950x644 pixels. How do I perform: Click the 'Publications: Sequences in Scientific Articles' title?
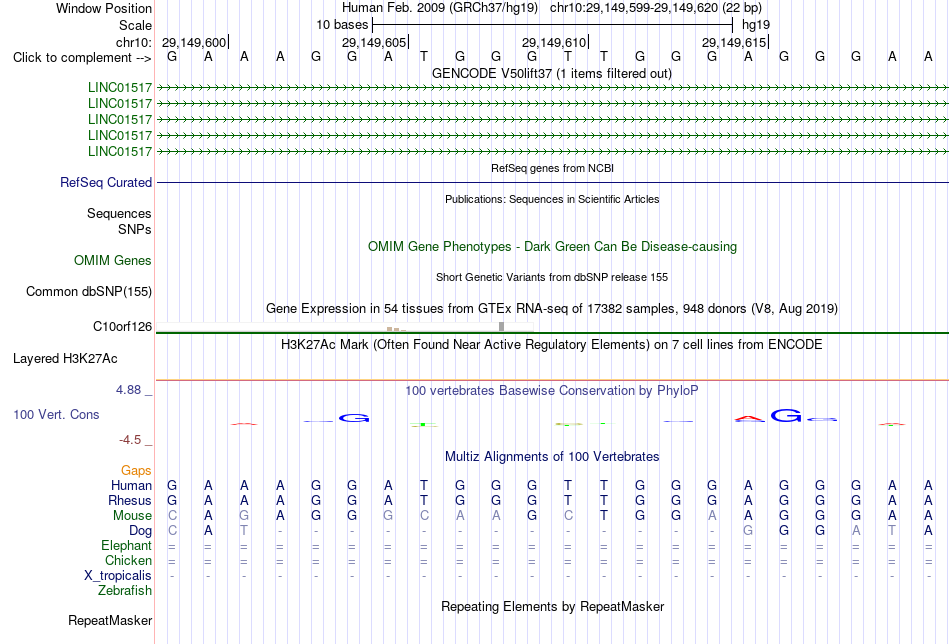(x=552, y=199)
